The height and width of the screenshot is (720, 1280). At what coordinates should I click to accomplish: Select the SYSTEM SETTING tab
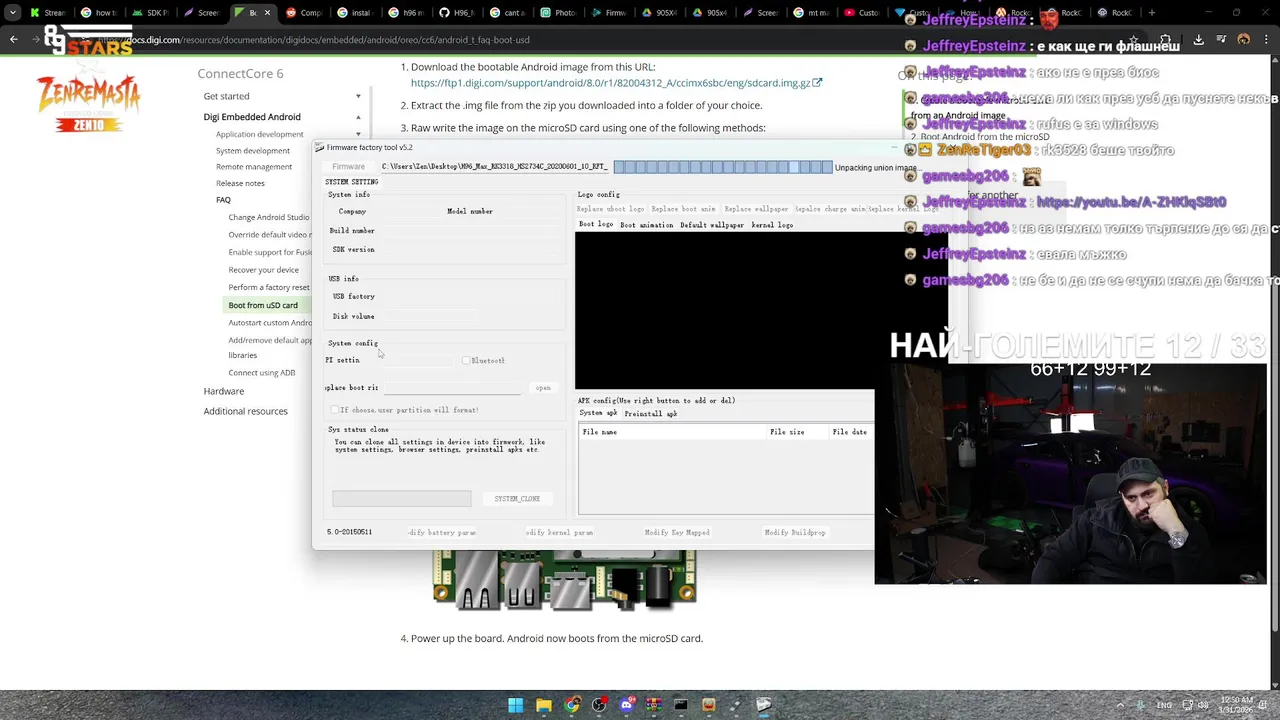[351, 182]
